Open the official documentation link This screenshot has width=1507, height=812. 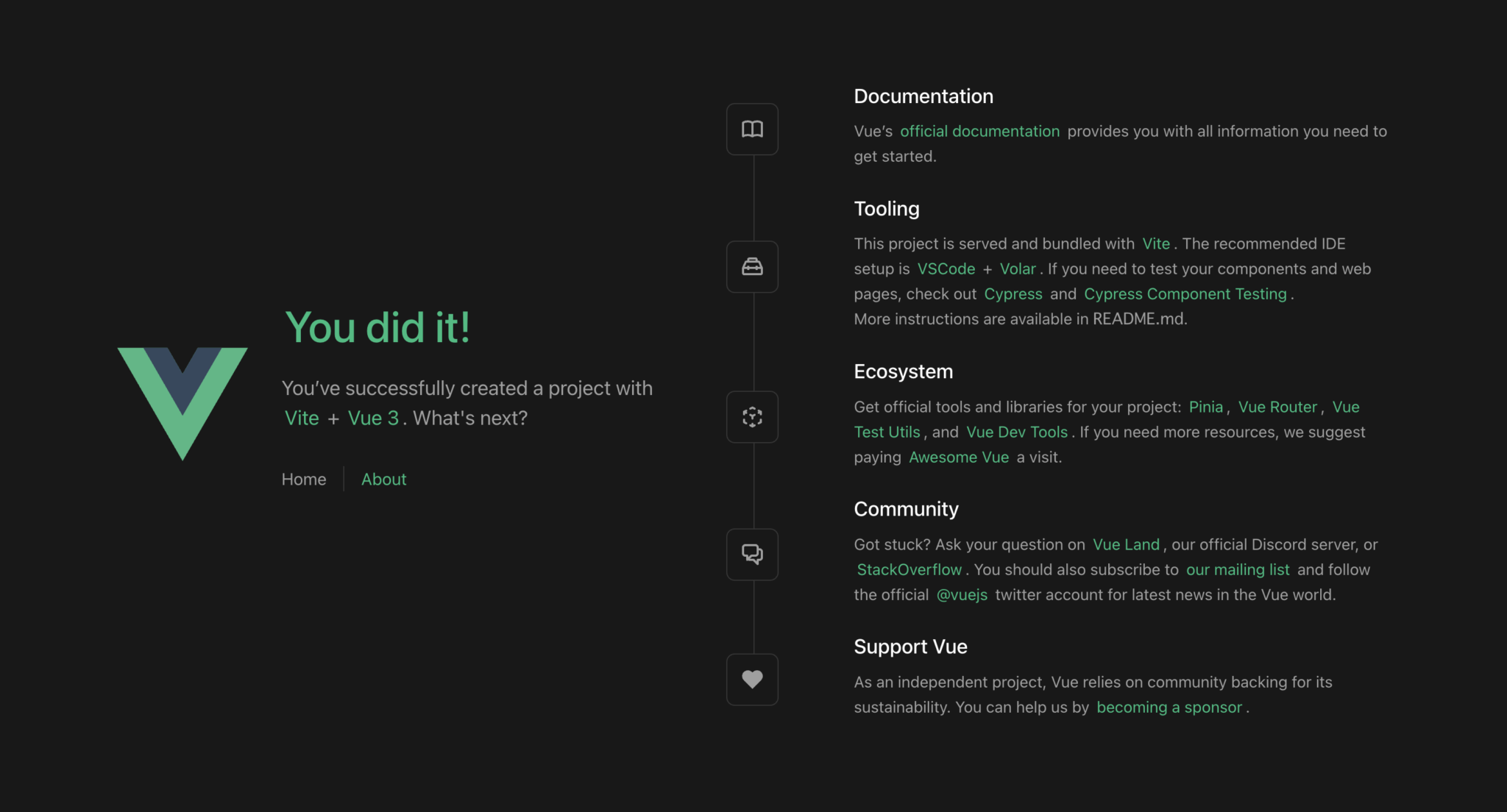coord(979,132)
